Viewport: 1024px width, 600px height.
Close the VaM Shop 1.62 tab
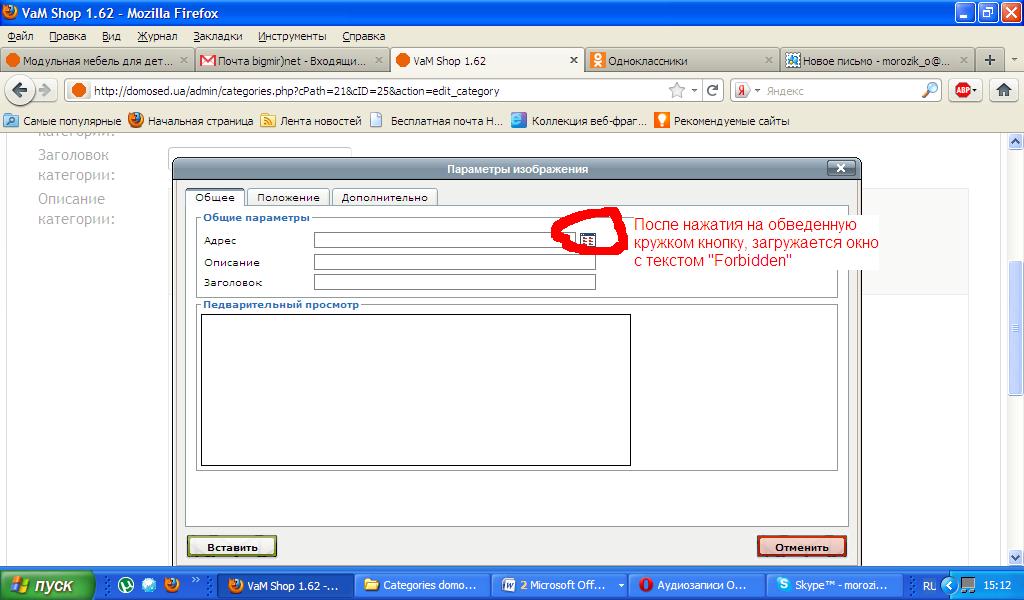[574, 60]
